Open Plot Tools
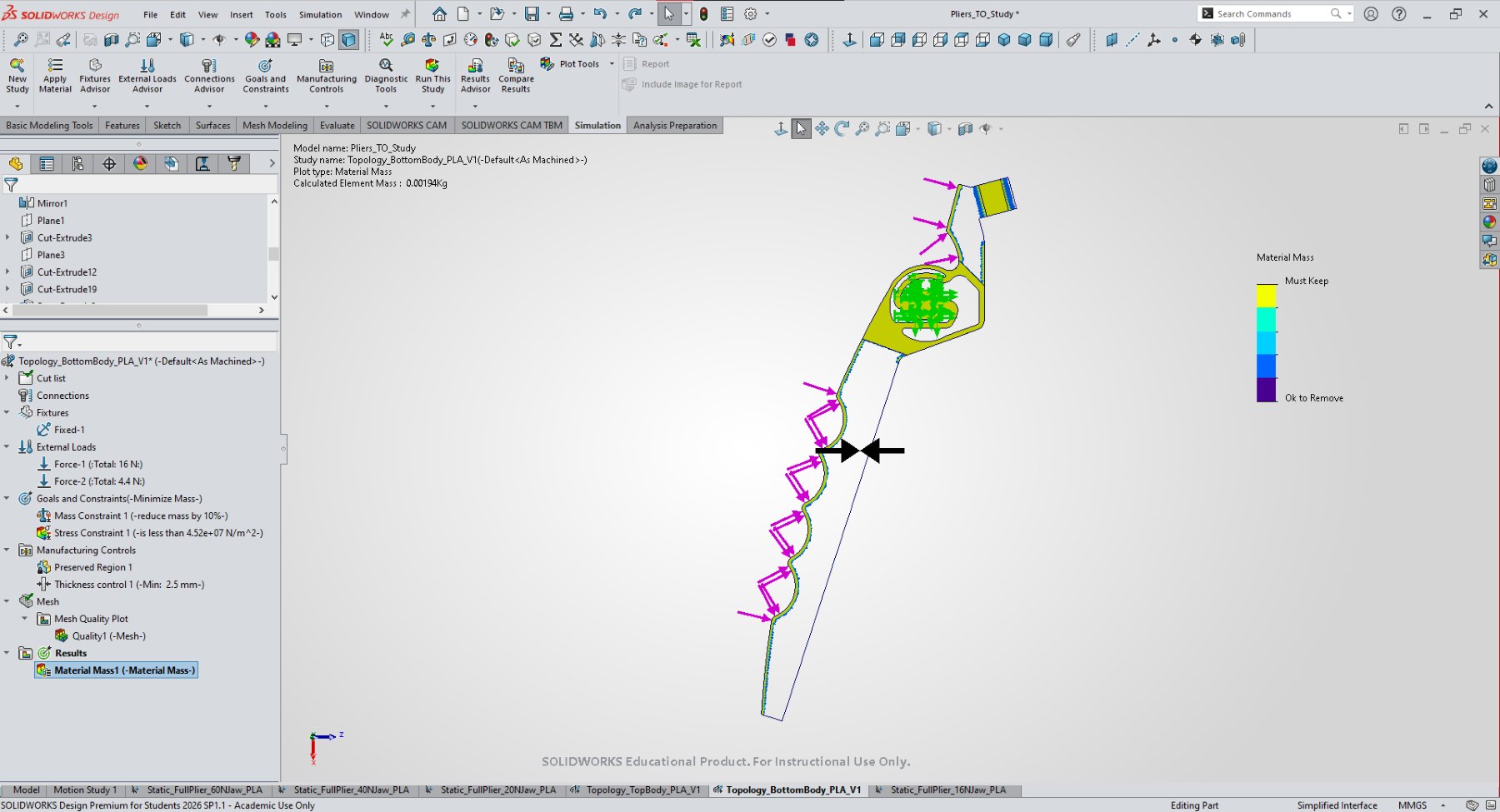This screenshot has height=812, width=1500. [x=570, y=64]
